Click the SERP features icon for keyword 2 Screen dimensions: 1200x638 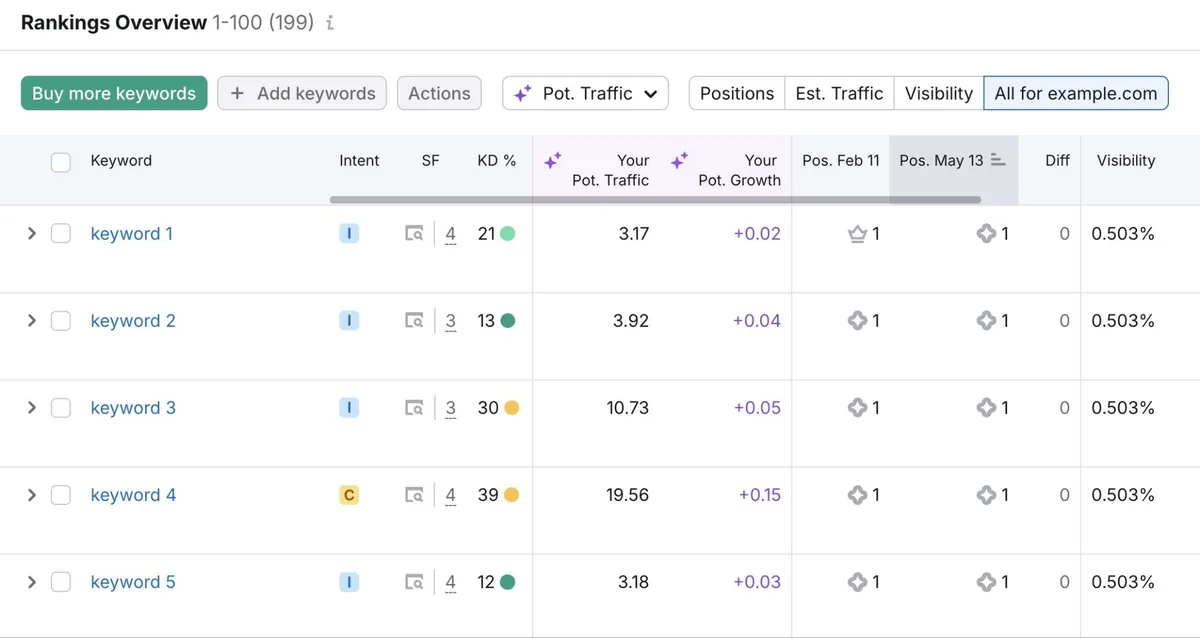pos(414,321)
